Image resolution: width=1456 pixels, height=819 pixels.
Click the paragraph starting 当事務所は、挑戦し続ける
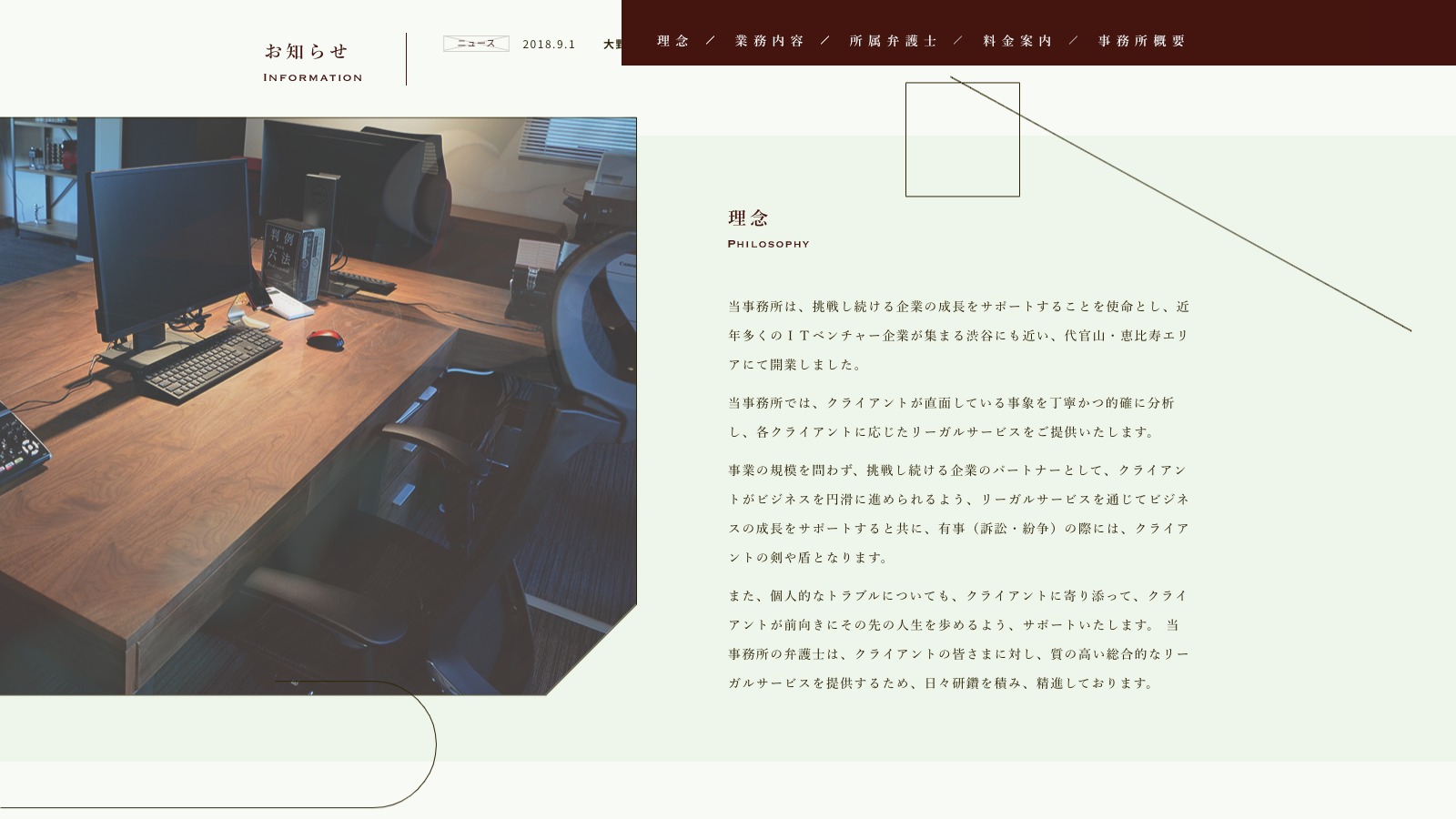click(958, 336)
